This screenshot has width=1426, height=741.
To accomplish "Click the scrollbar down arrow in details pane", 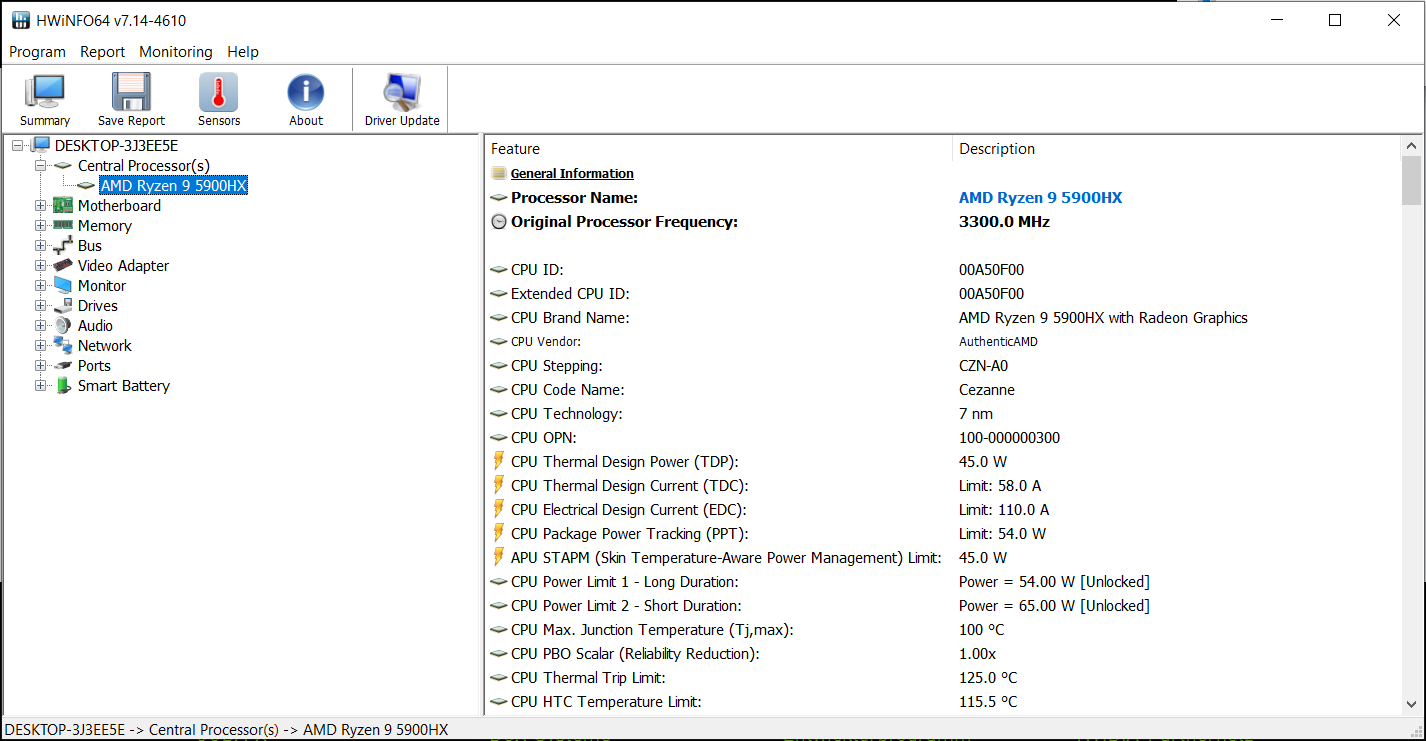I will [1411, 703].
